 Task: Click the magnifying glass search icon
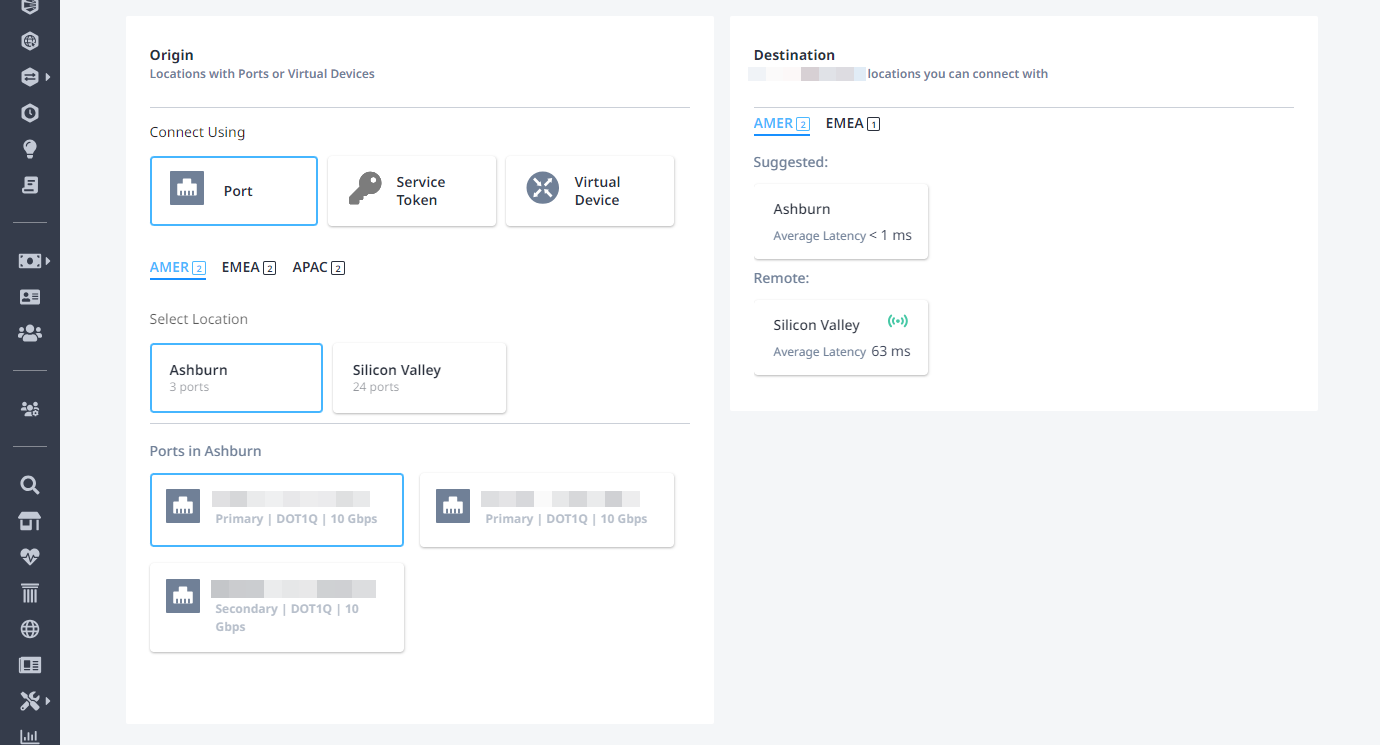pyautogui.click(x=30, y=485)
